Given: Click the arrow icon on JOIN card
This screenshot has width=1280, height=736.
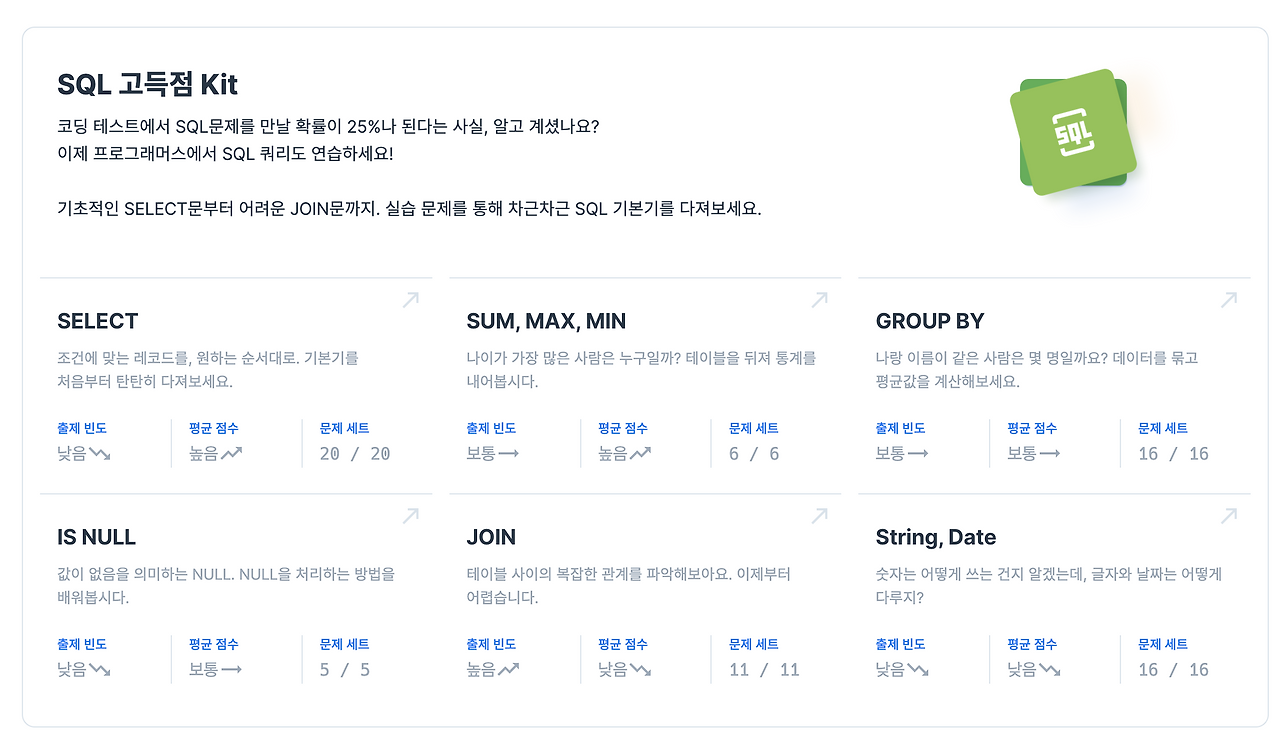Looking at the screenshot, I should (x=819, y=516).
